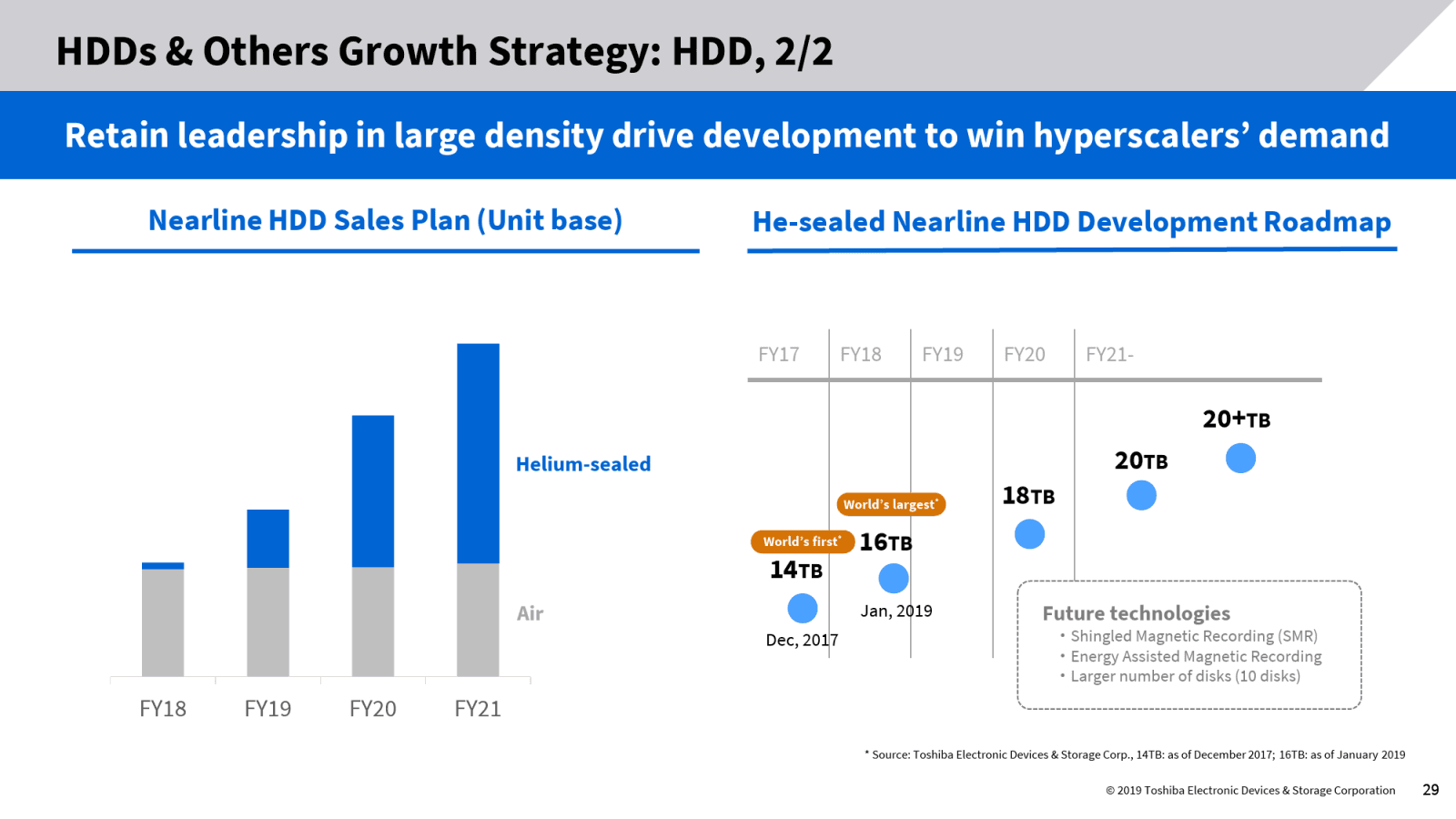Select the 'FY17' roadmap column header
This screenshot has width=1456, height=819.
click(779, 355)
